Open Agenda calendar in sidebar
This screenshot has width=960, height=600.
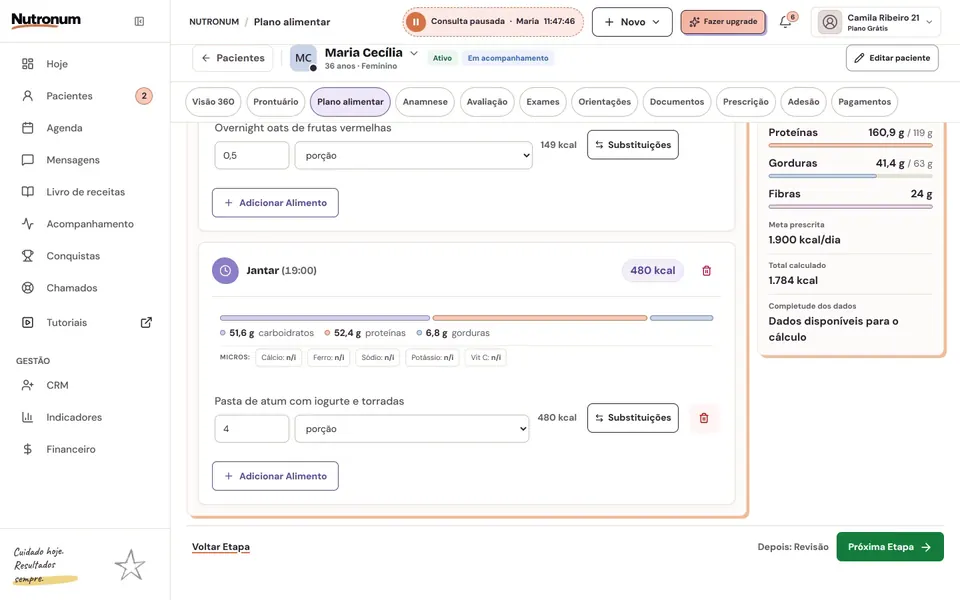[64, 128]
